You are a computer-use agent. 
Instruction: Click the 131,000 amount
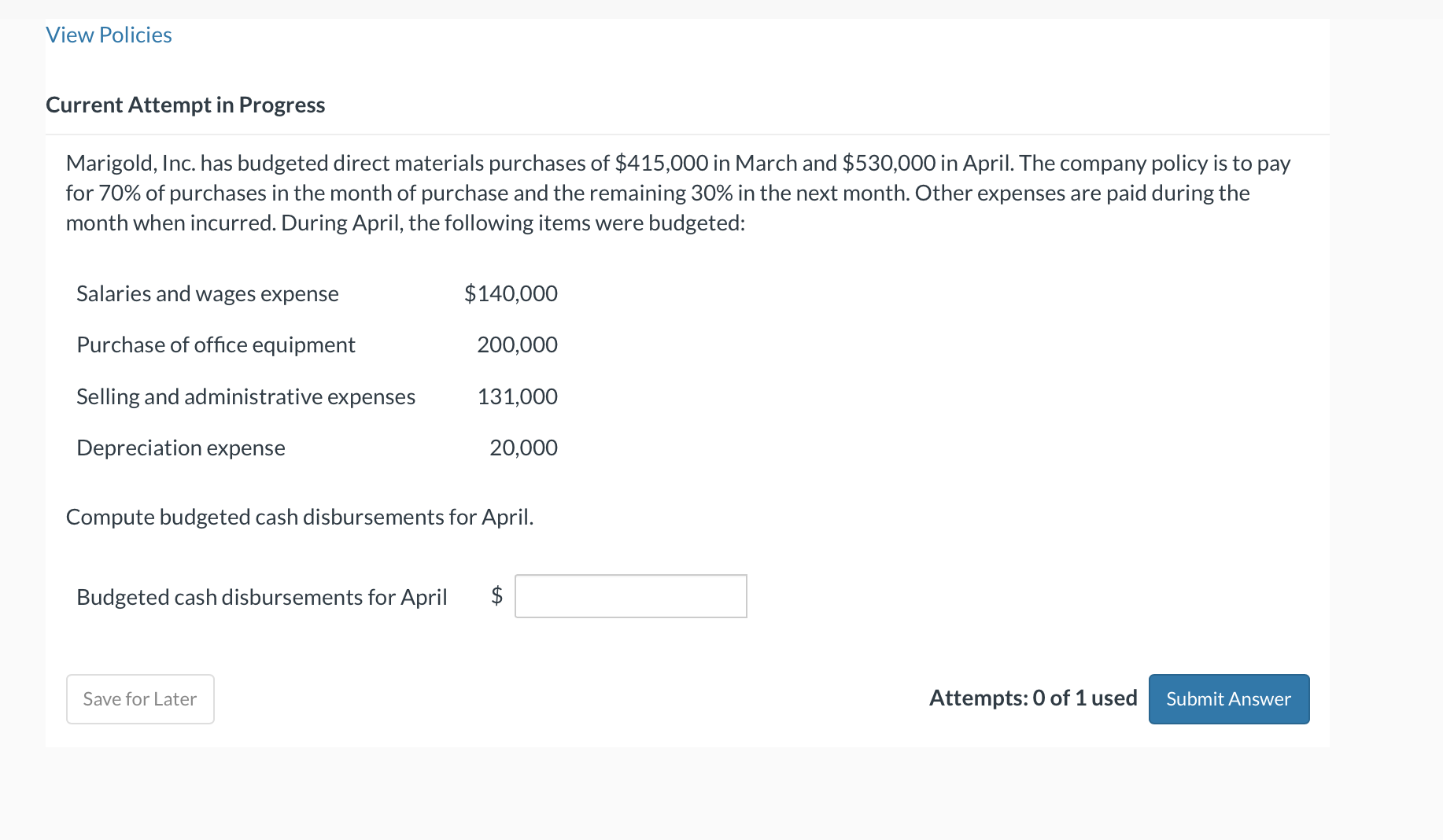tap(517, 396)
